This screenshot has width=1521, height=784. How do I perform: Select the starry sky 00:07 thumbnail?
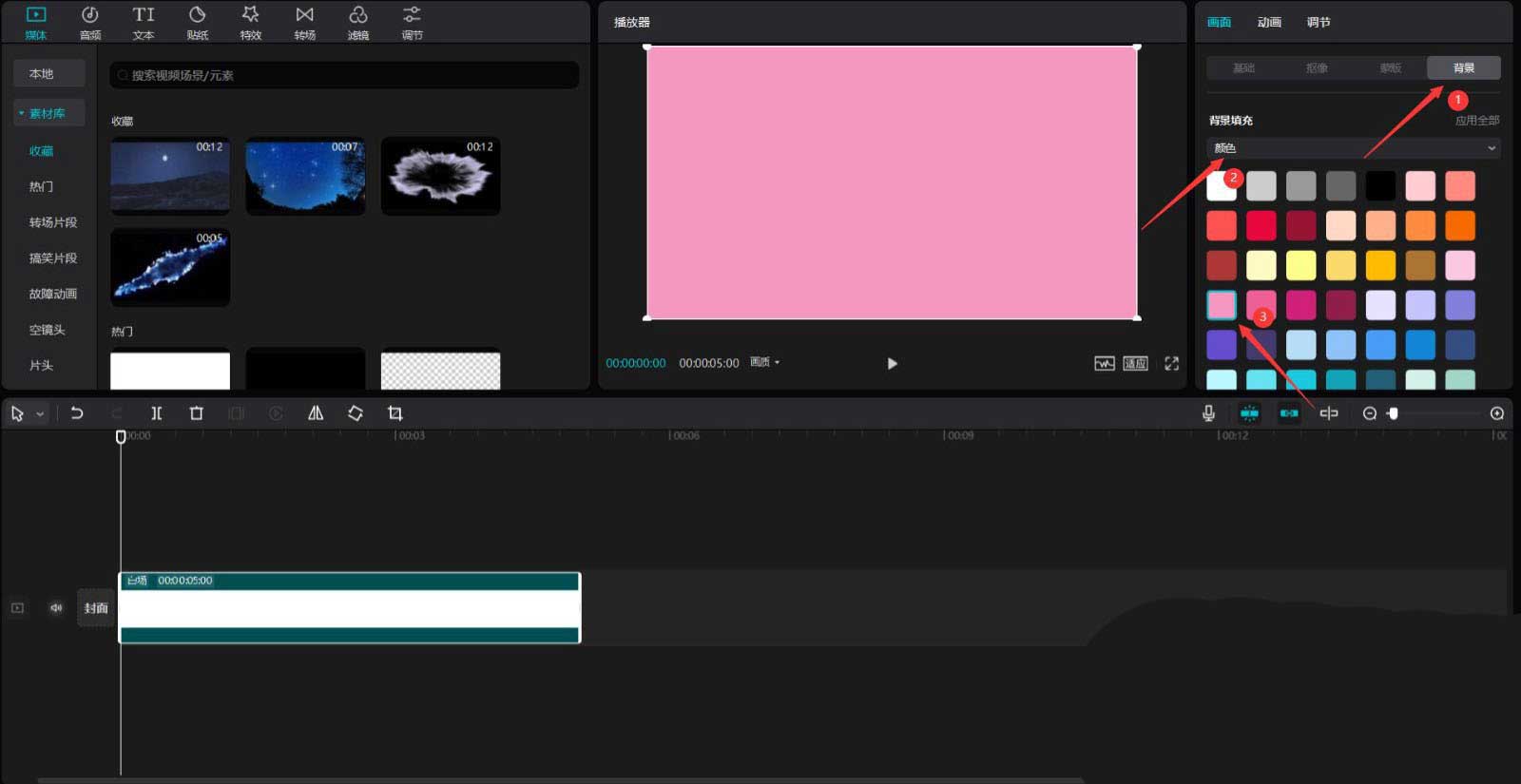[x=305, y=176]
